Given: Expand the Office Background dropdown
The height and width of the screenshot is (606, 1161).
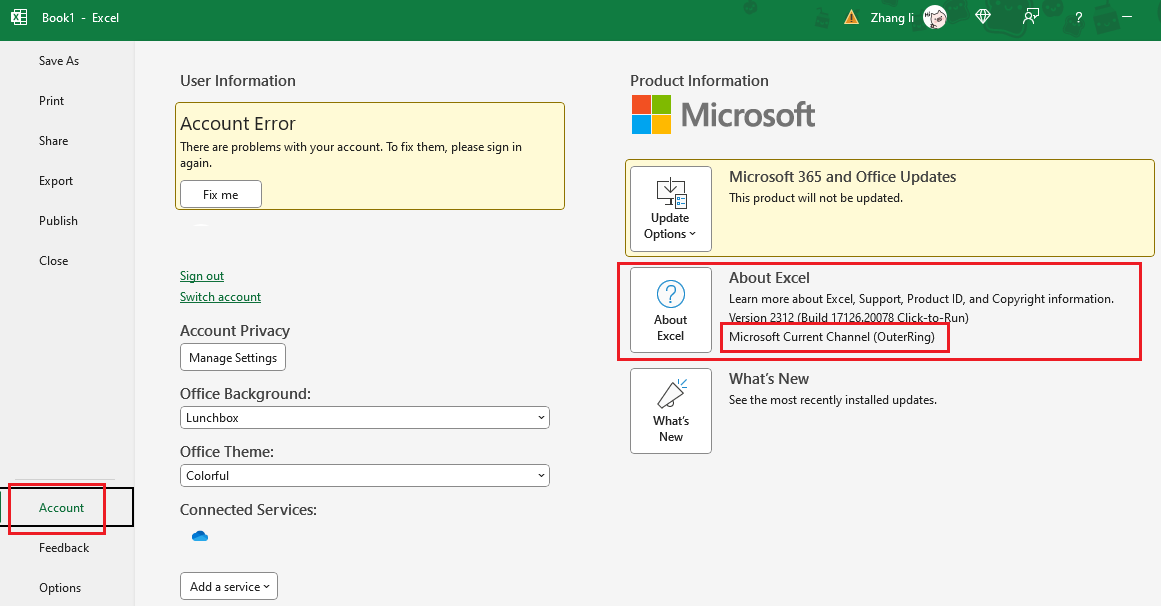Looking at the screenshot, I should [x=364, y=418].
